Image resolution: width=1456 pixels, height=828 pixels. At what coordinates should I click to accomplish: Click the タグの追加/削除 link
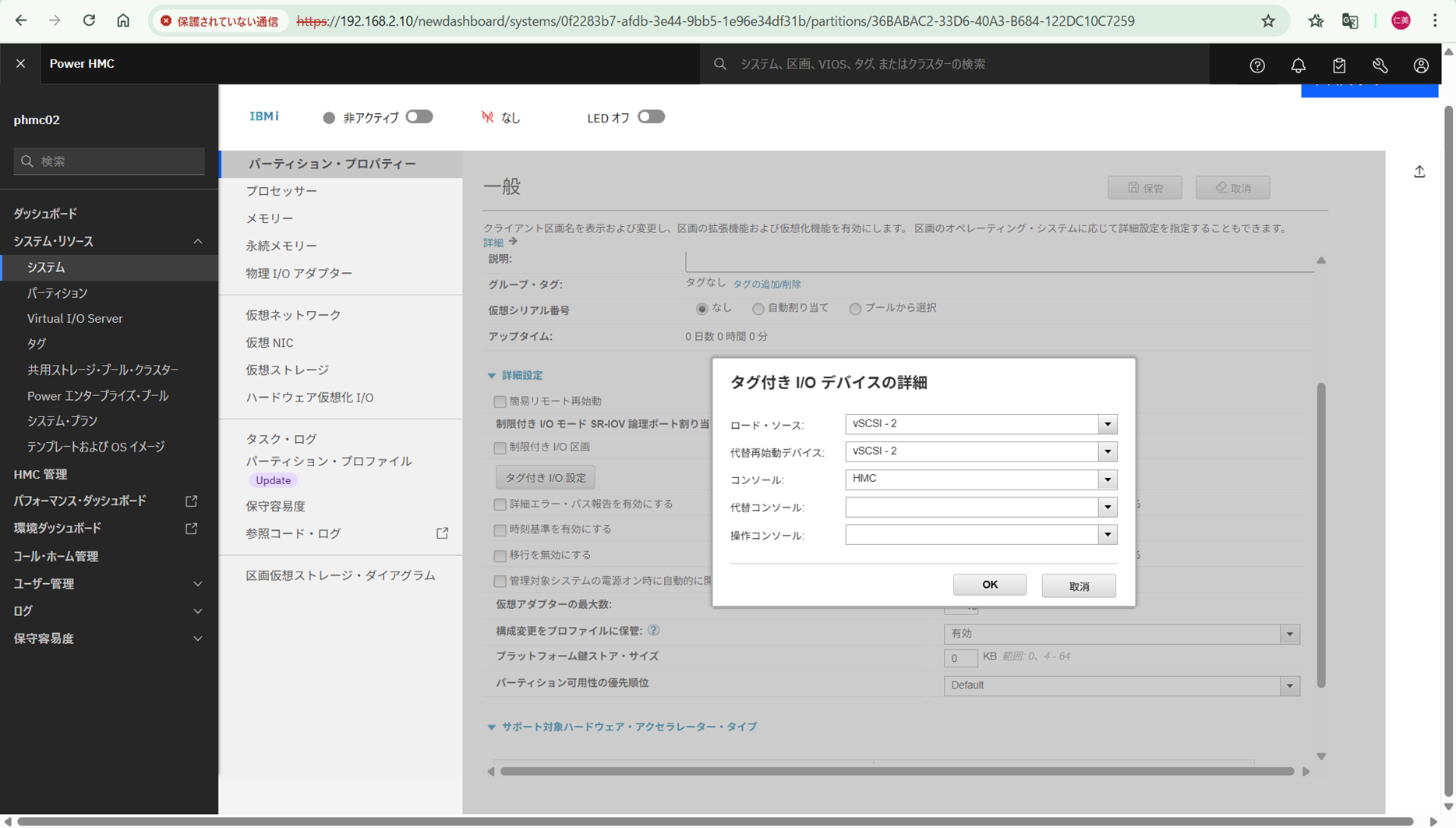click(x=767, y=285)
